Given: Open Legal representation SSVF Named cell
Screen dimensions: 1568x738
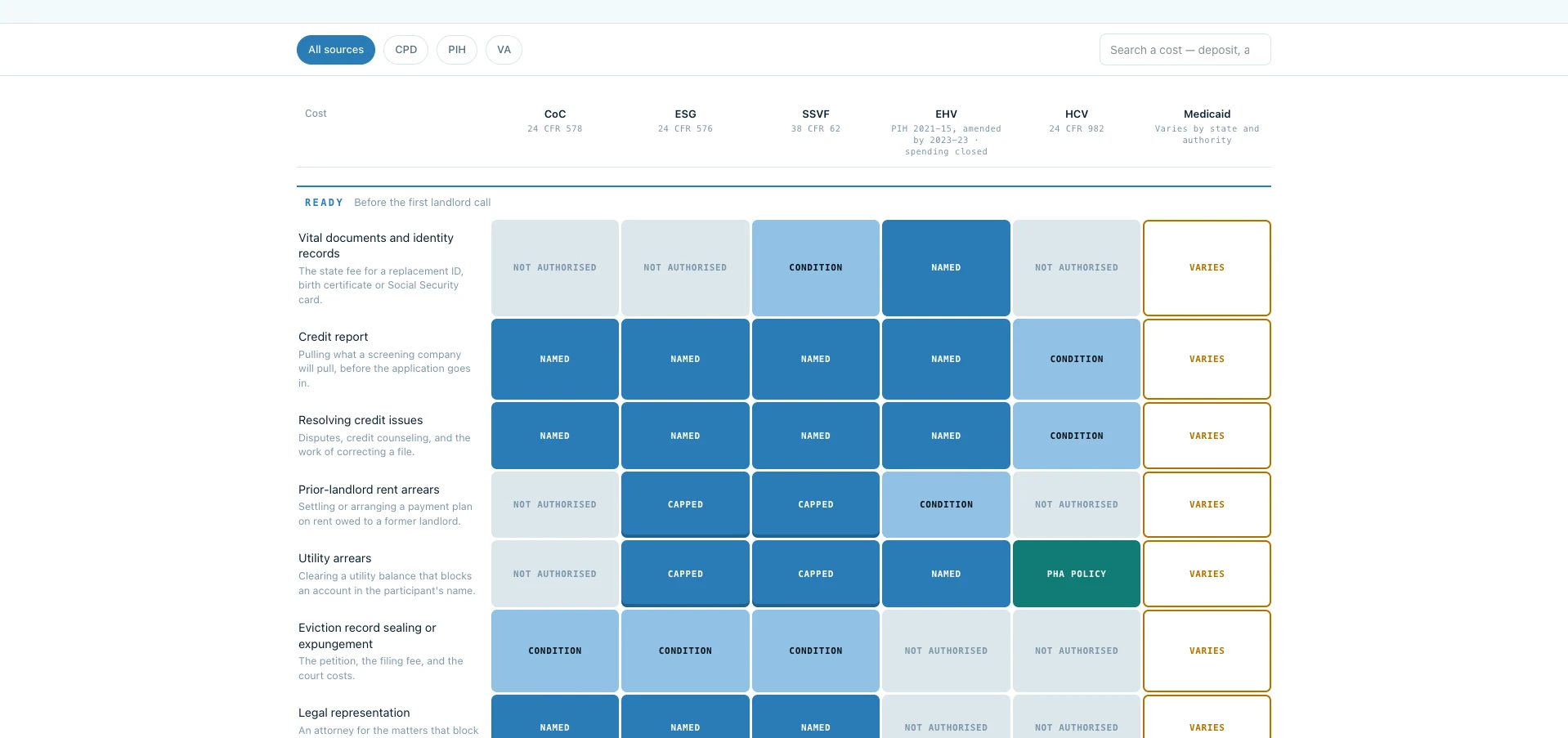Looking at the screenshot, I should click(816, 717).
